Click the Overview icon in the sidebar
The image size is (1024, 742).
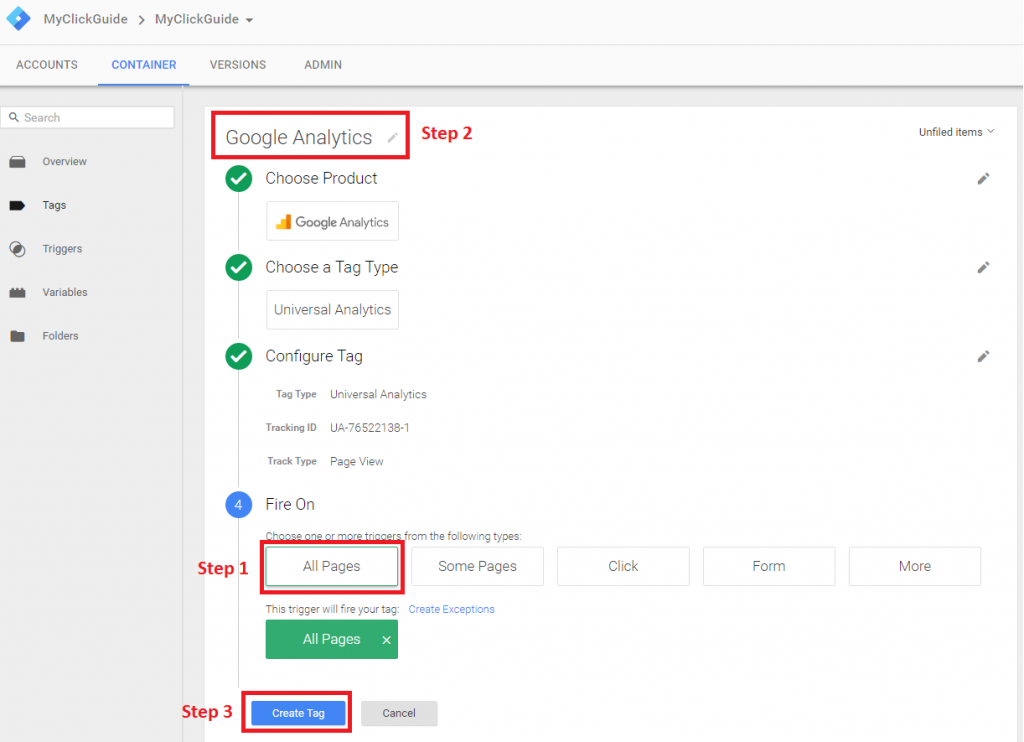(17, 162)
